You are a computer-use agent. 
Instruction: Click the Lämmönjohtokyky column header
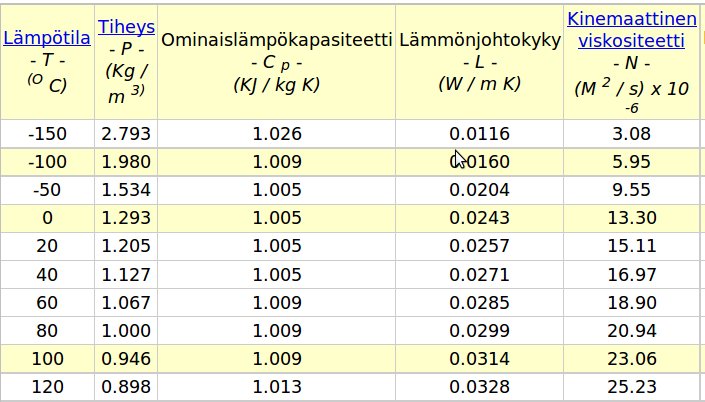point(479,40)
